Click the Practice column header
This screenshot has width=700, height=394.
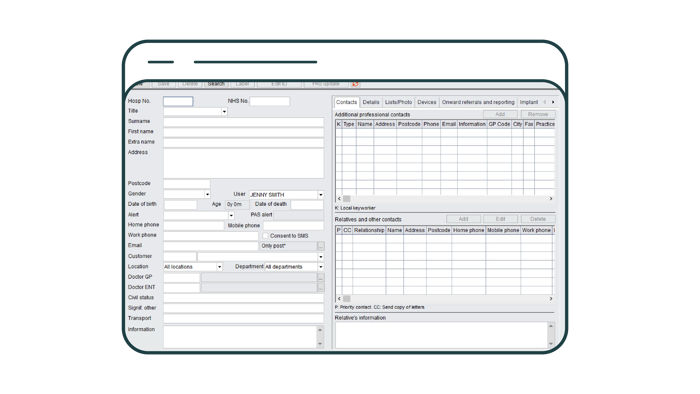point(545,124)
